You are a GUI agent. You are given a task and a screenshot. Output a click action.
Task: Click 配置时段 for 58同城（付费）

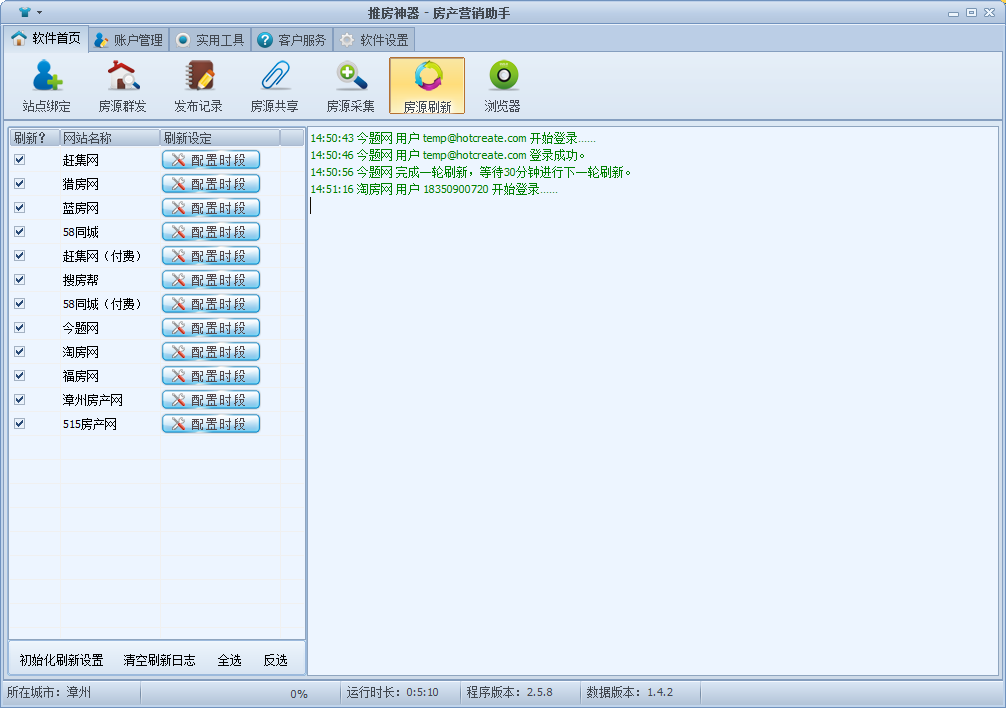pyautogui.click(x=211, y=303)
